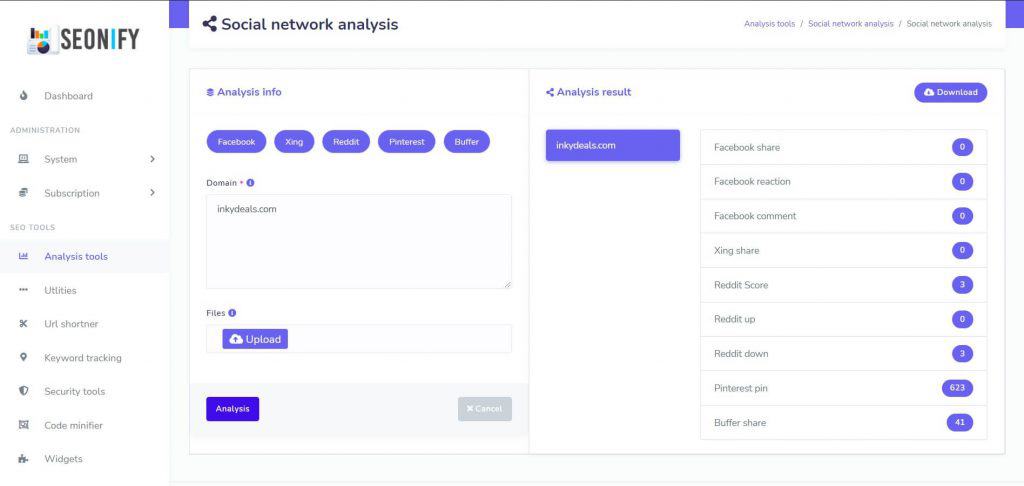Click the info icon next to Files
The image size is (1024, 486).
[232, 313]
